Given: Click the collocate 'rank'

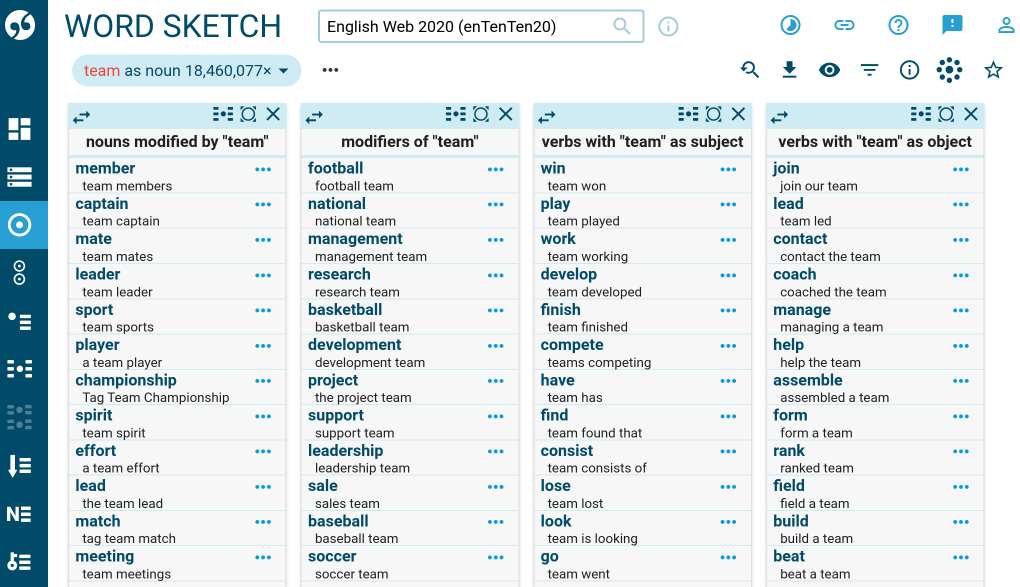Looking at the screenshot, I should click(x=788, y=450).
